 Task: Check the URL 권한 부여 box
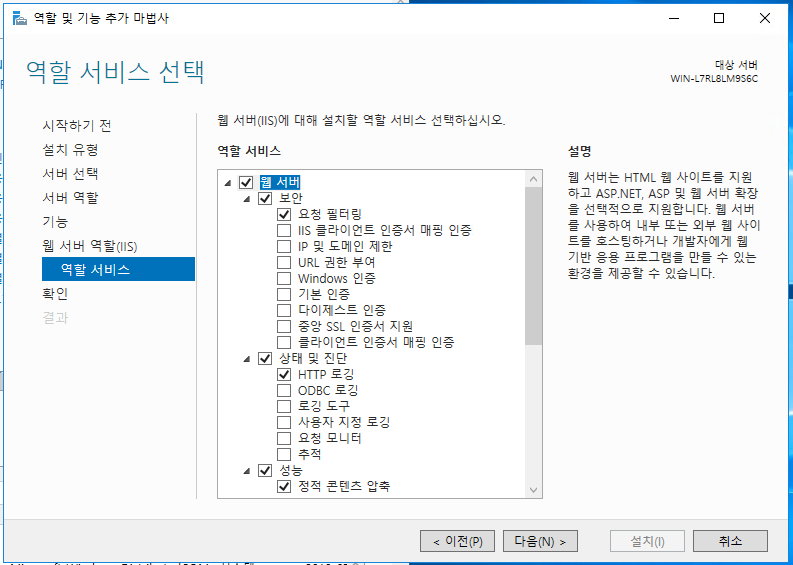click(284, 263)
